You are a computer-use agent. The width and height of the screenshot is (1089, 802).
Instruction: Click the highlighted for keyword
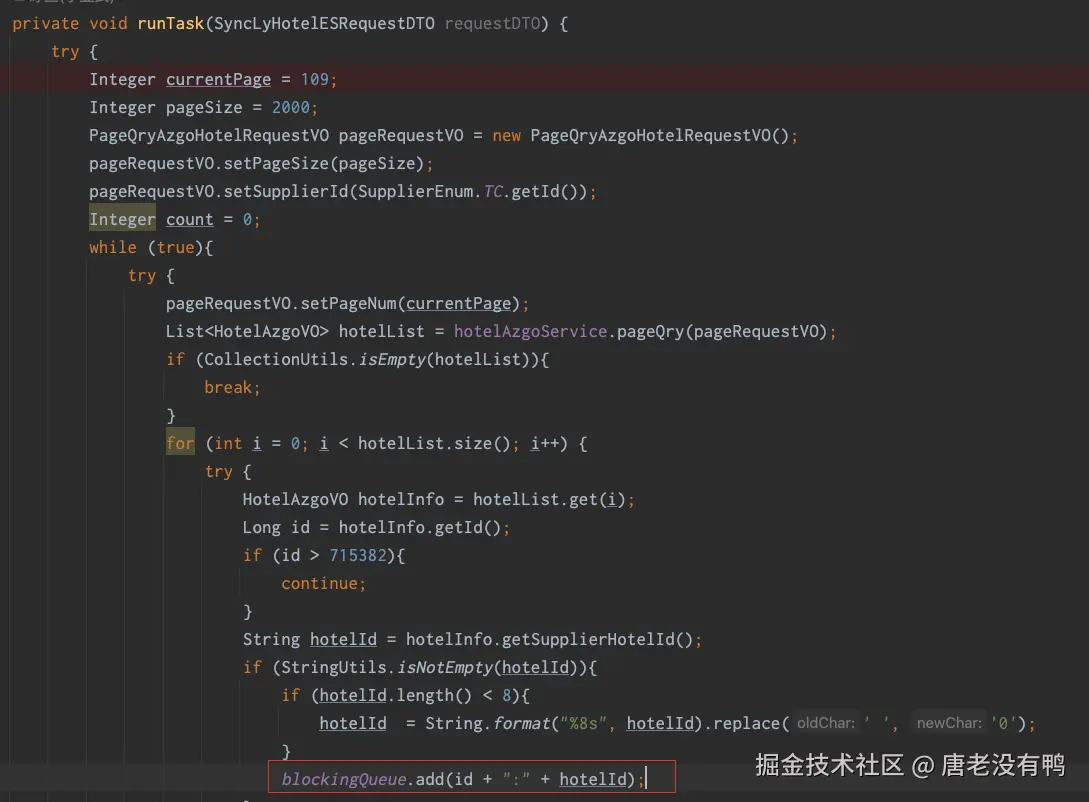click(x=181, y=443)
